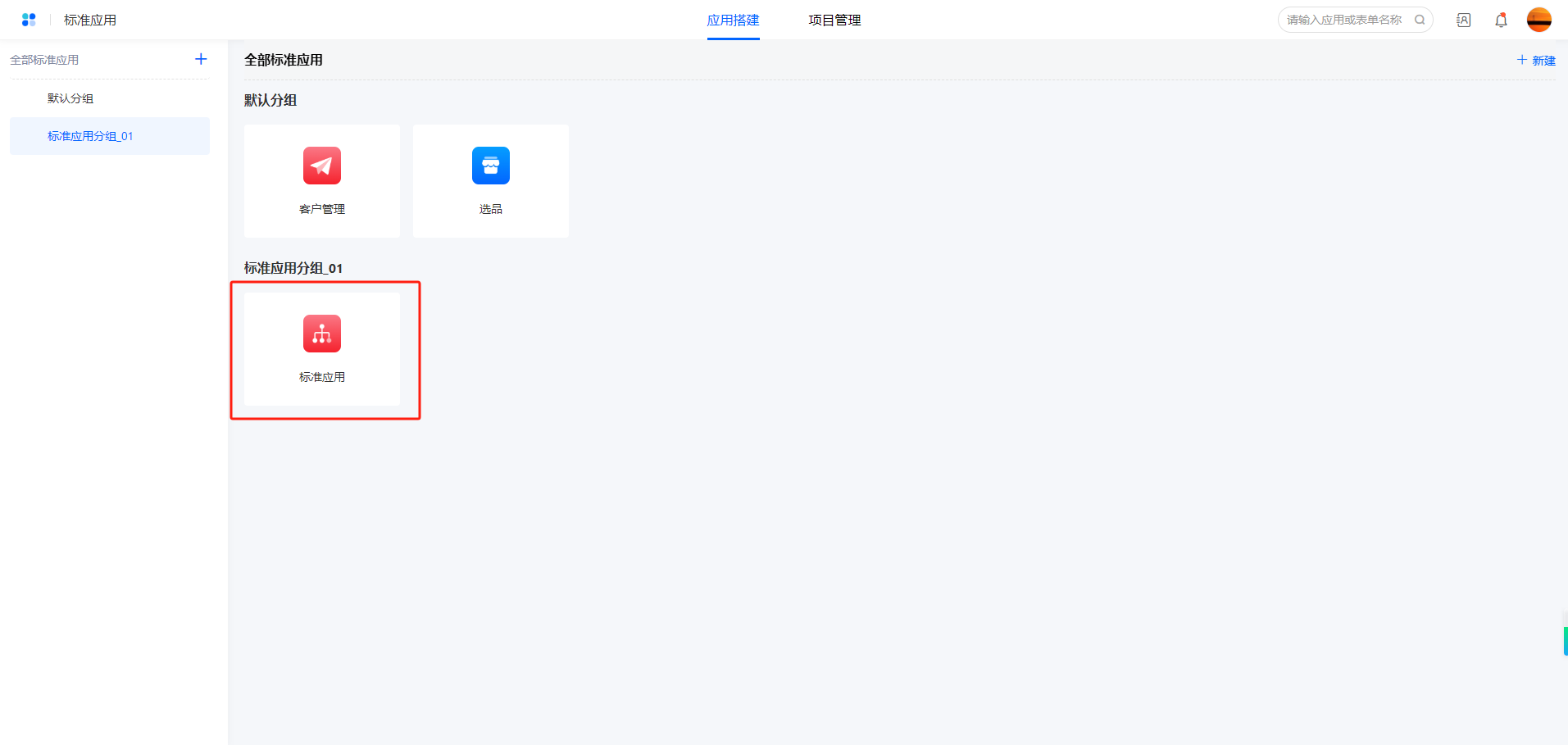Click the search magnifier icon
Image resolution: width=1568 pixels, height=745 pixels.
click(x=1420, y=20)
